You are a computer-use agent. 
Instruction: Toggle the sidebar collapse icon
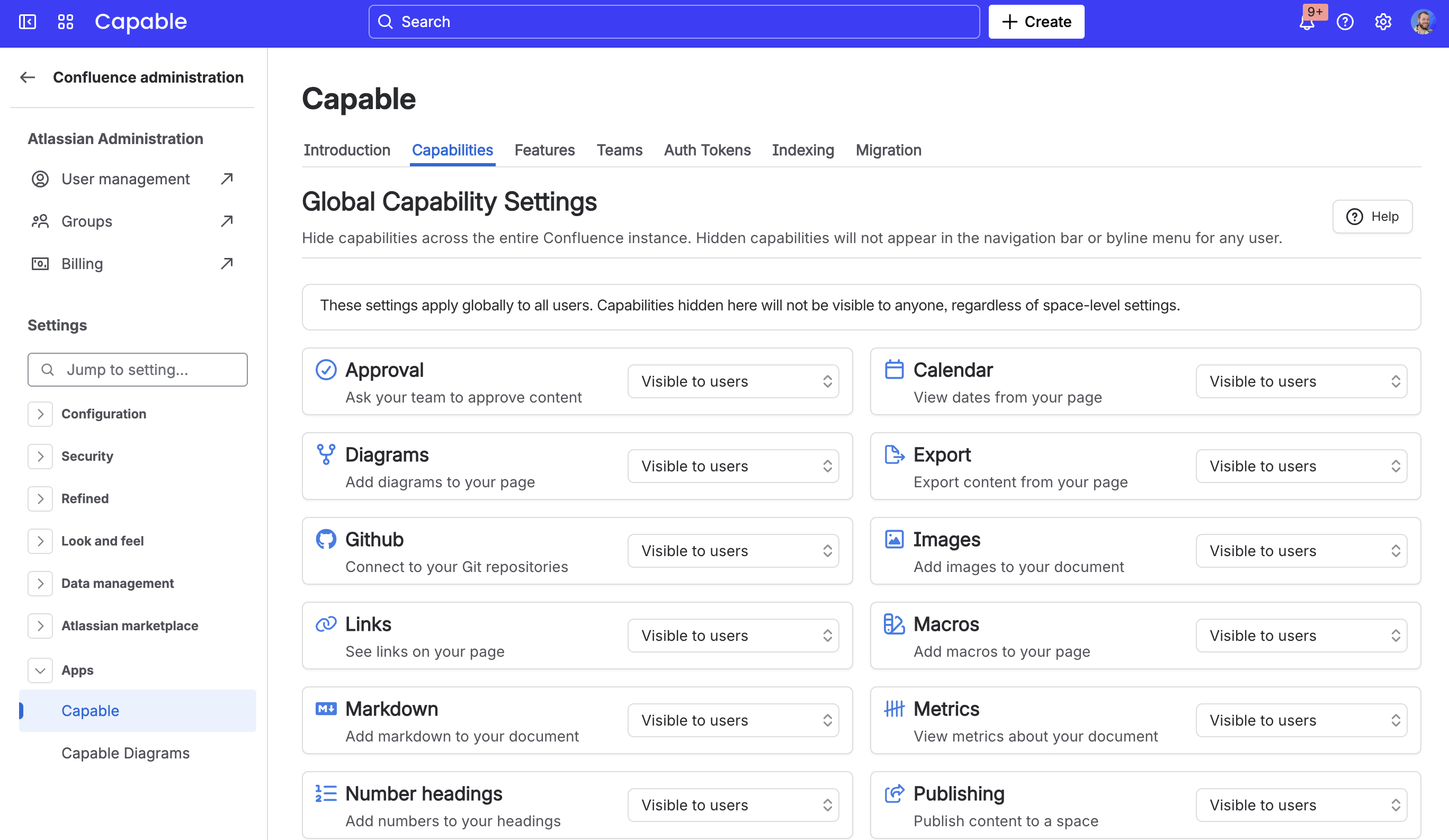point(28,22)
